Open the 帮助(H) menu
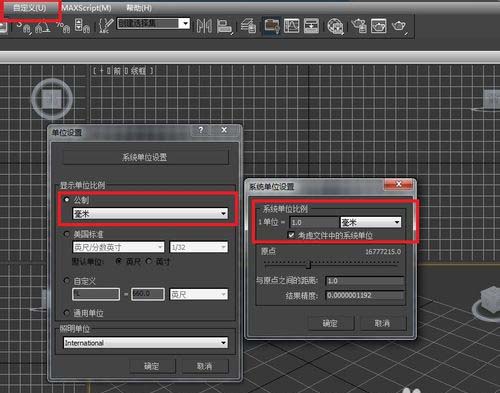The image size is (500, 393). (139, 8)
